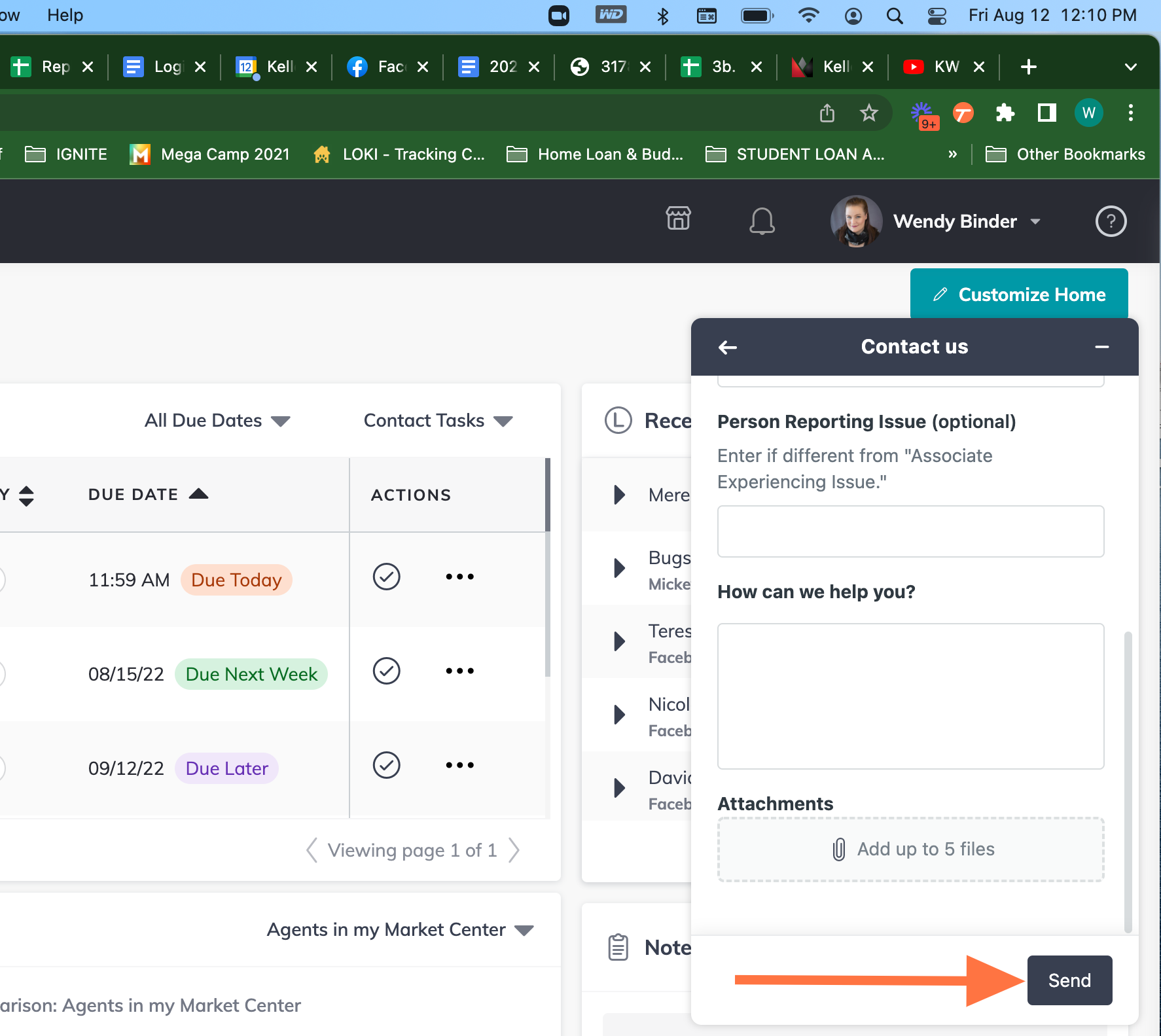Expand the Nicol recent item row

[x=619, y=714]
